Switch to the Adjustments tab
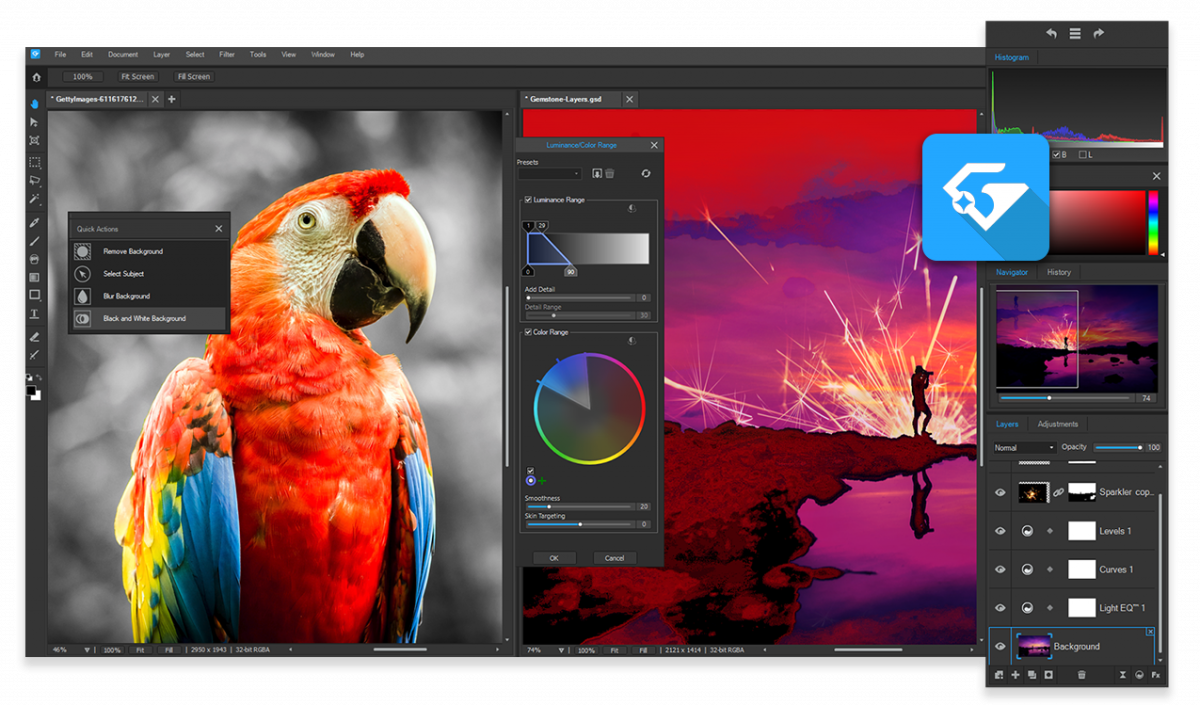The image size is (1200, 706). coord(1057,423)
